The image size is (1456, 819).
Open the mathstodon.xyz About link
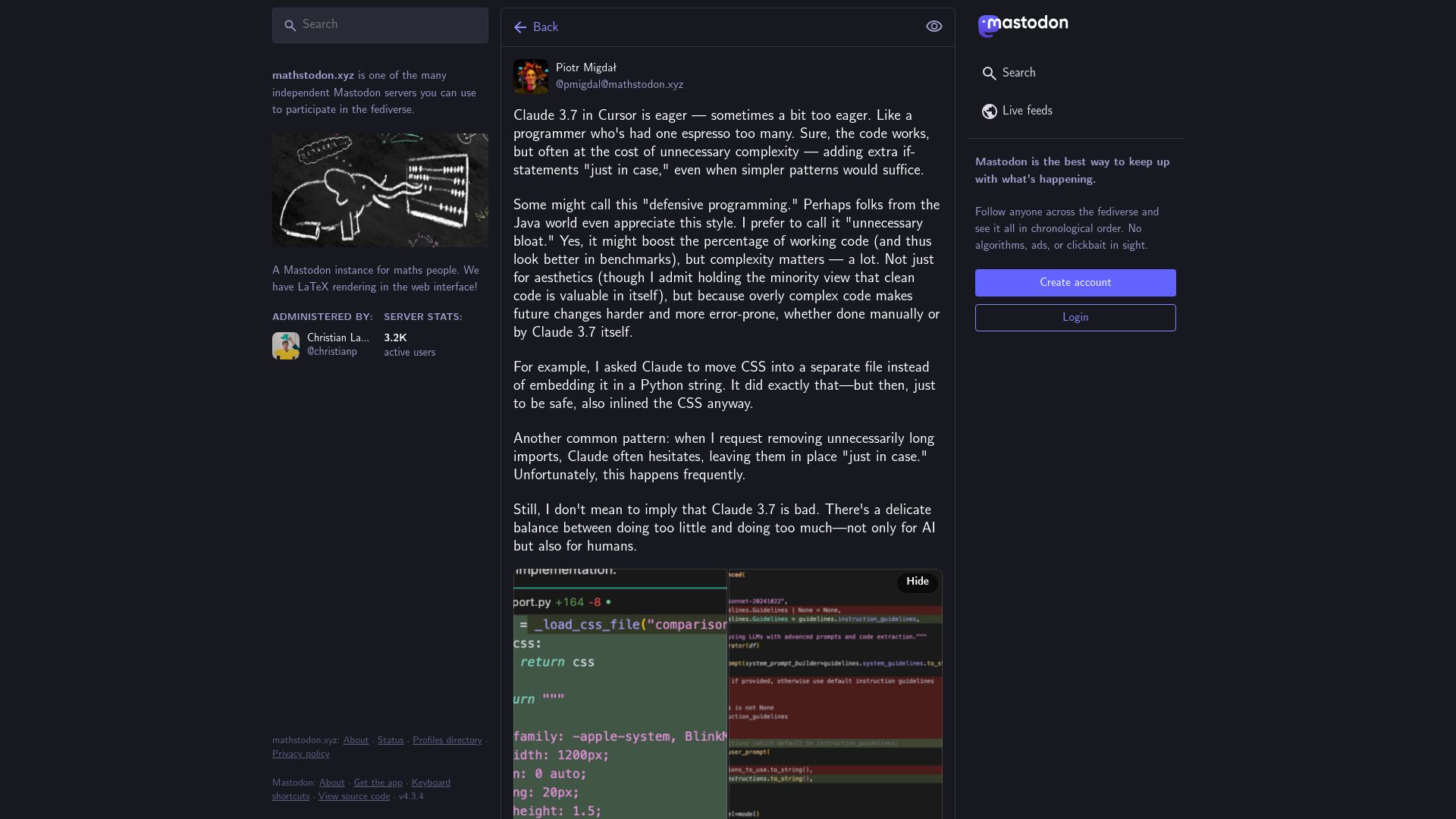coord(356,741)
